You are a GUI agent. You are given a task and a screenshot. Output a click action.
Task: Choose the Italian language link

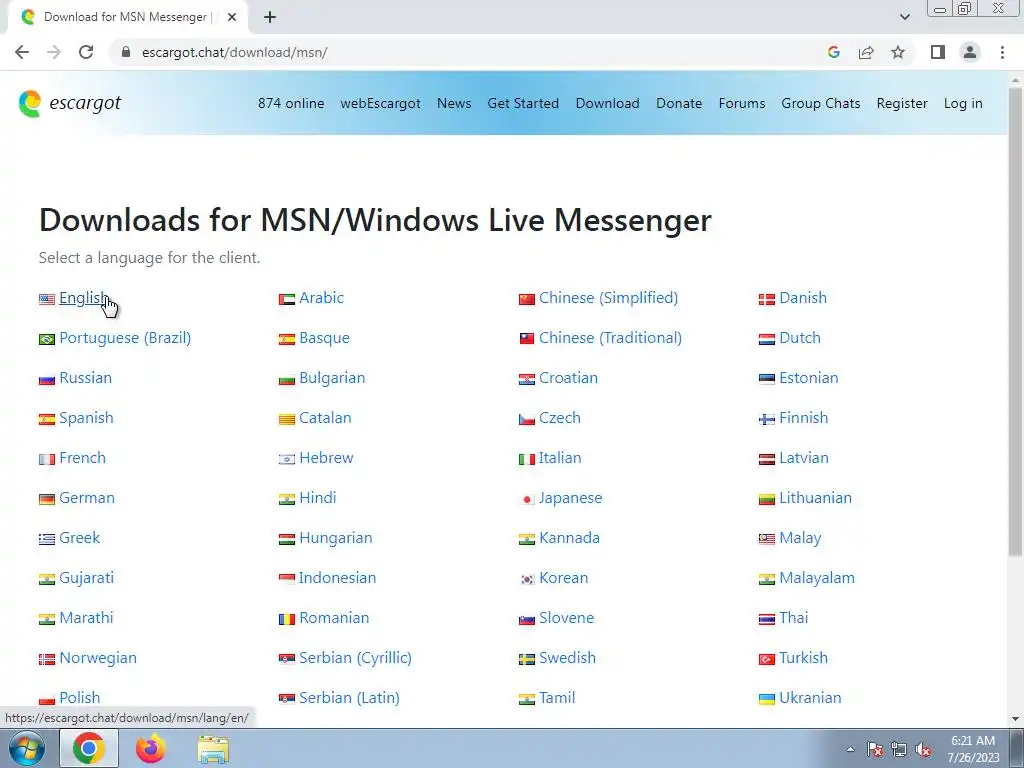(x=560, y=458)
